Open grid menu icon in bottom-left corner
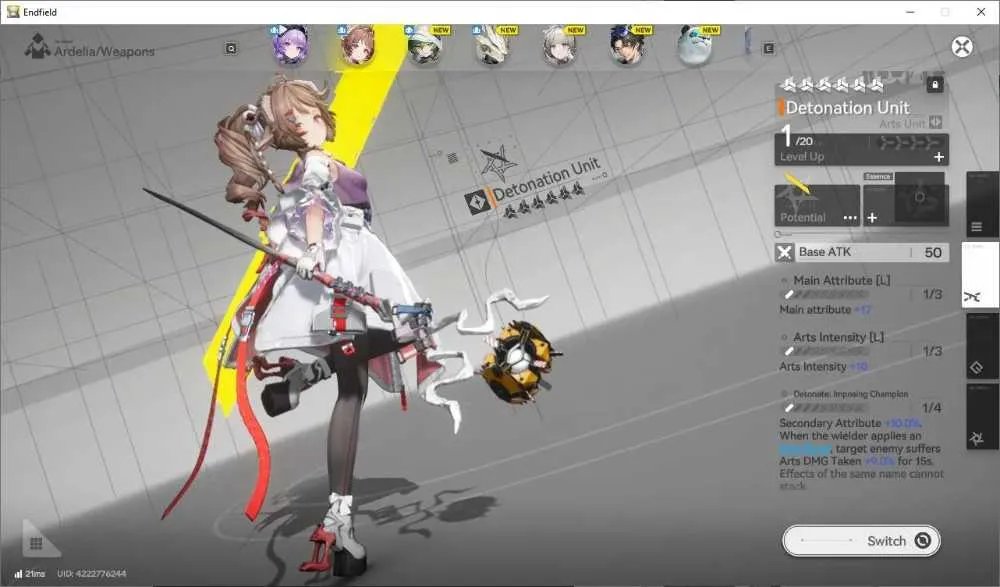 point(36,543)
